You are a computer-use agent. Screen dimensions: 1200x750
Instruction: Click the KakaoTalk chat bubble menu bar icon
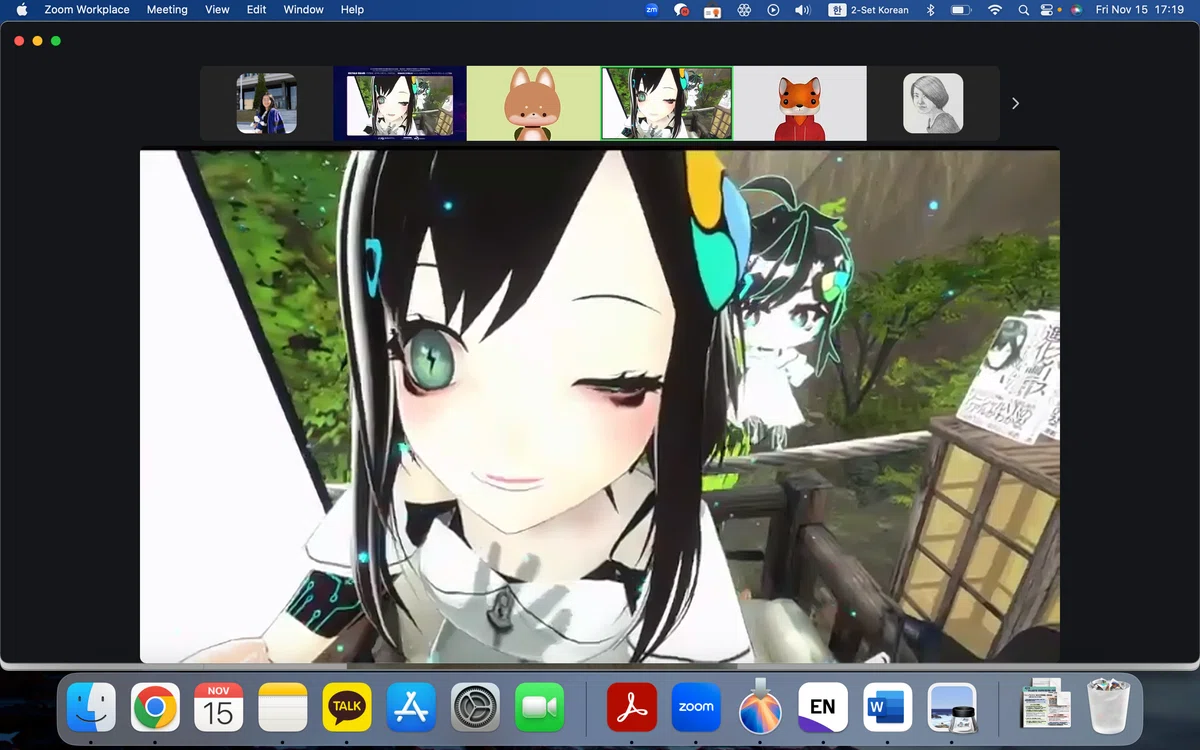pyautogui.click(x=682, y=9)
